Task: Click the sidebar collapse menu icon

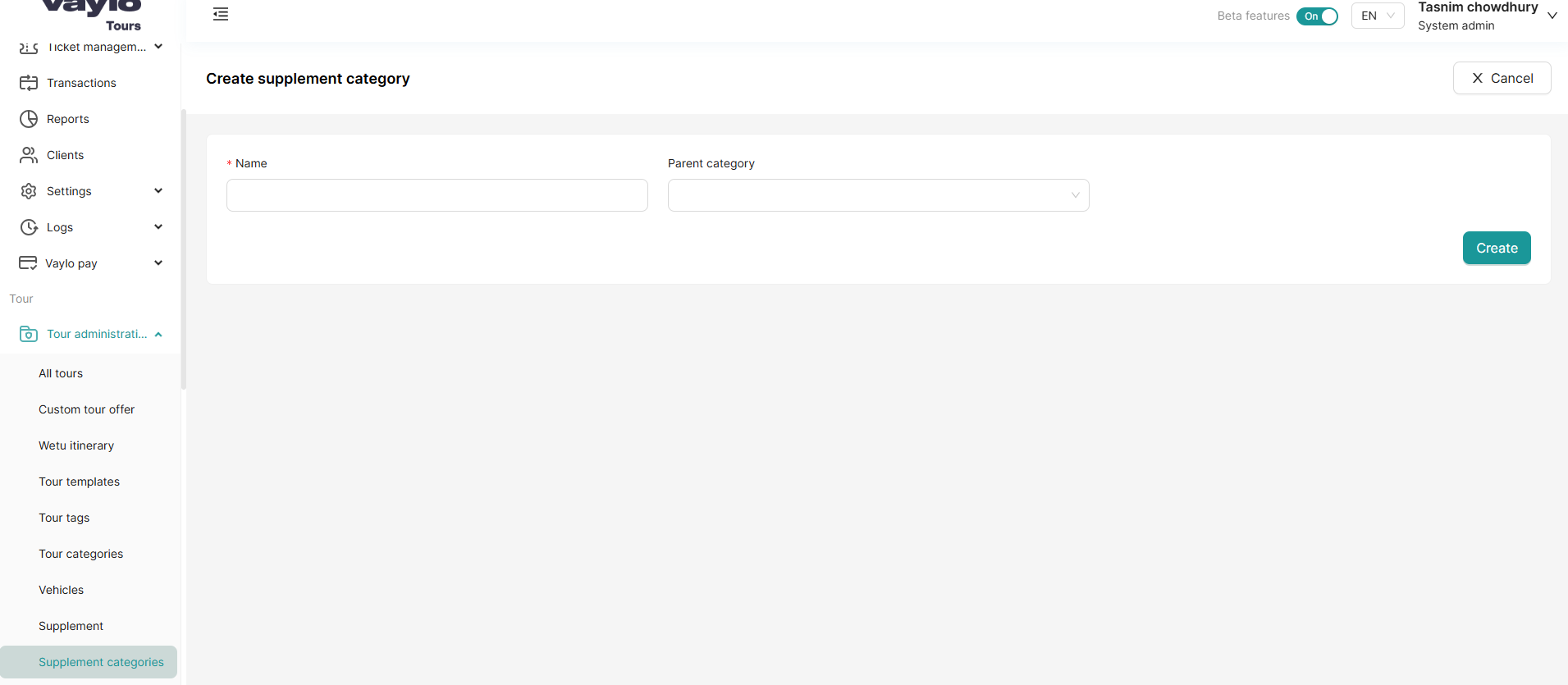Action: coord(221,14)
